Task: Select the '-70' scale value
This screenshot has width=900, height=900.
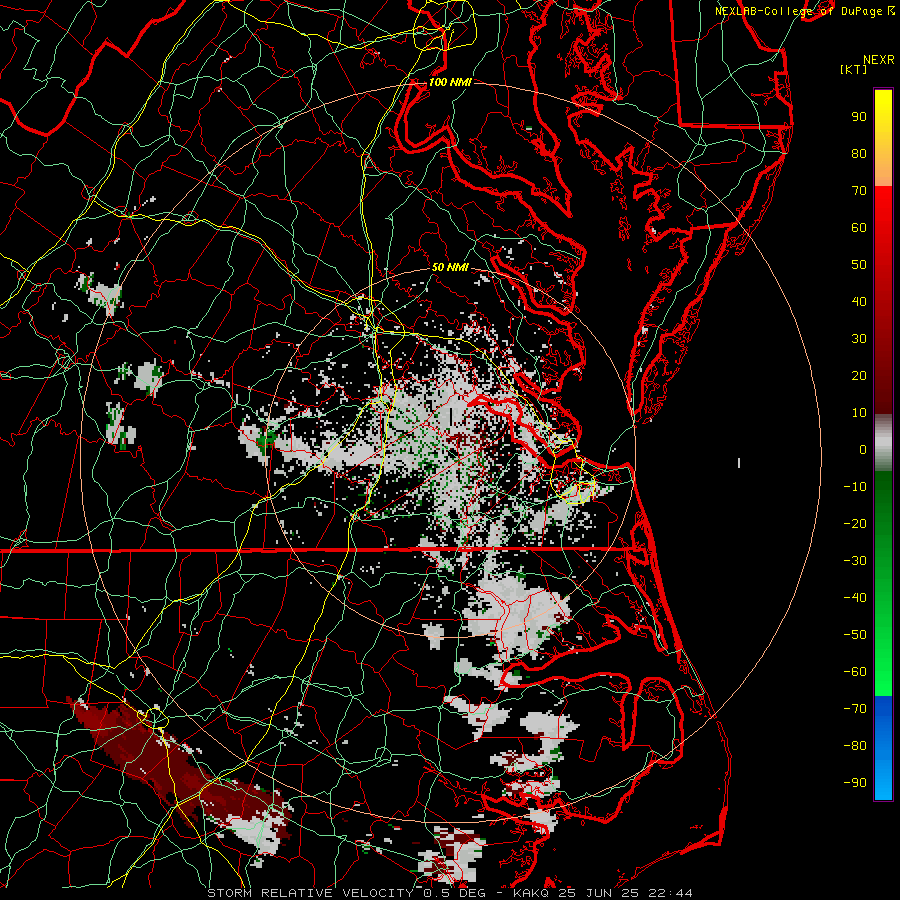Action: pyautogui.click(x=855, y=709)
